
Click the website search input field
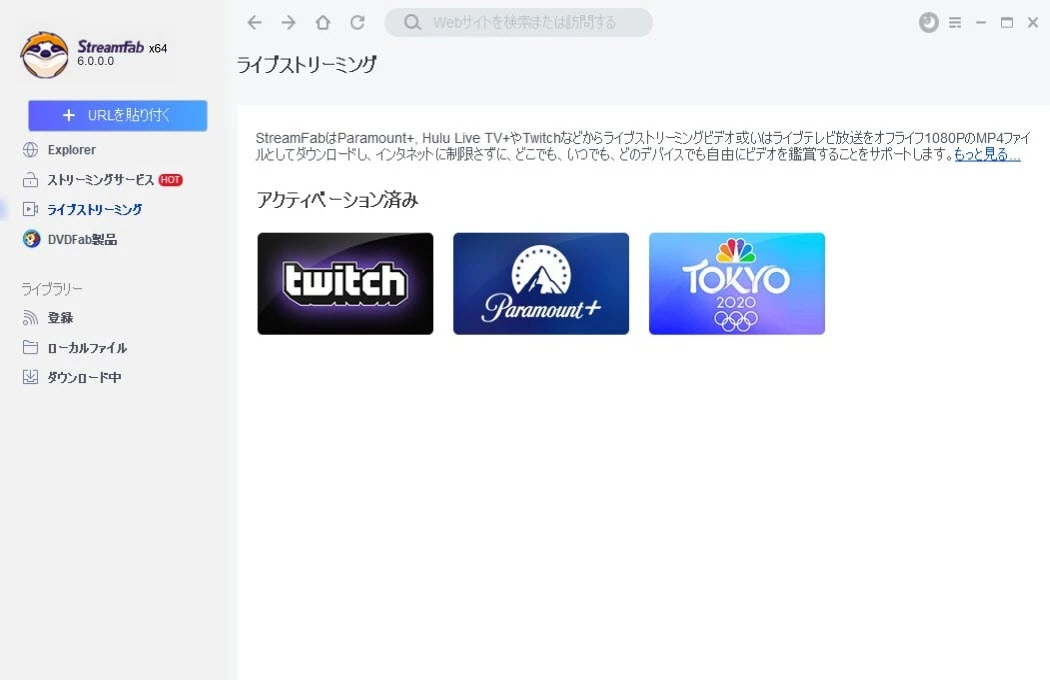pos(519,22)
